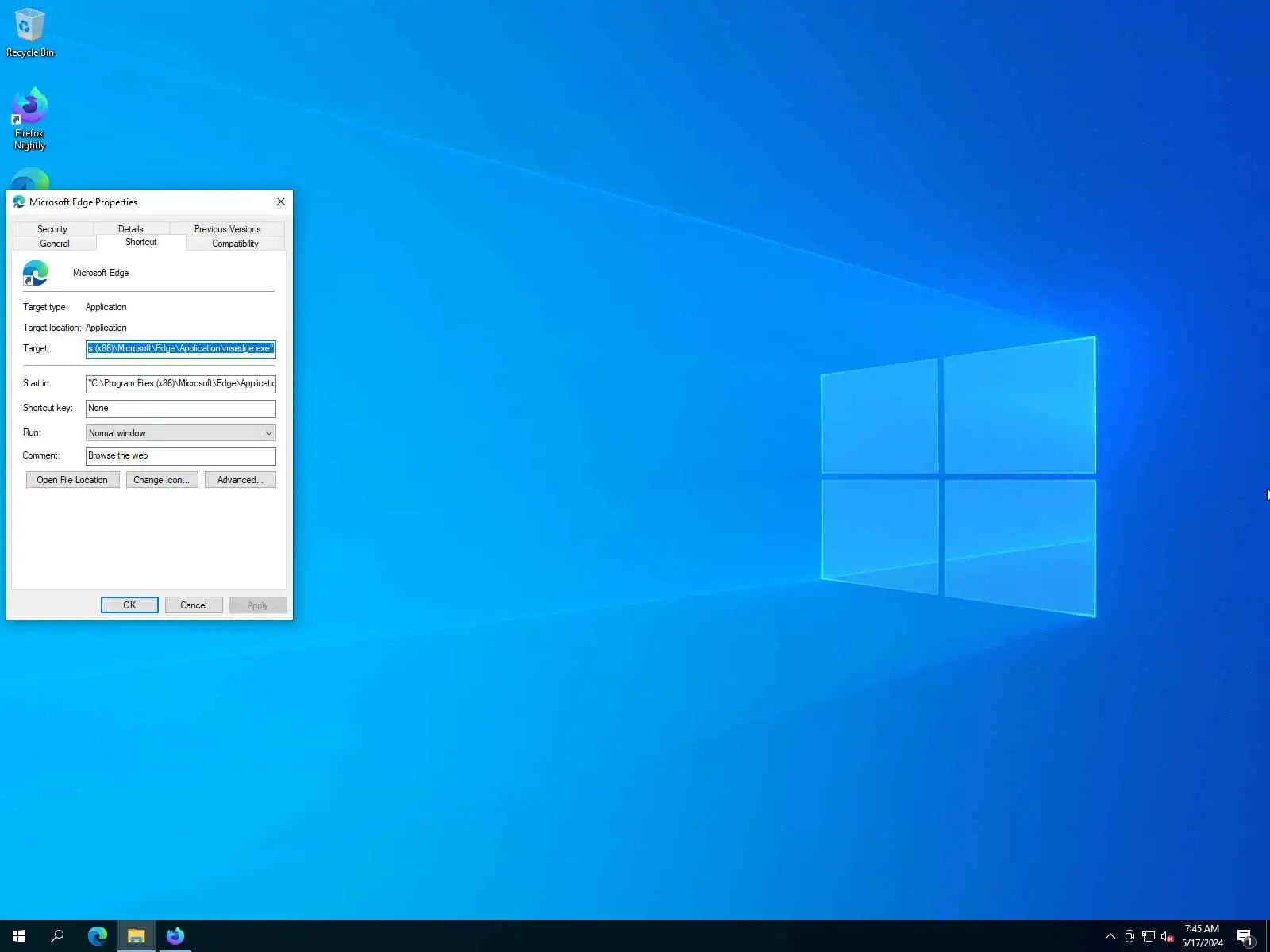Viewport: 1270px width, 952px height.
Task: Click the large Edge shortcut icon in the Shortcut tab
Action: click(x=36, y=273)
